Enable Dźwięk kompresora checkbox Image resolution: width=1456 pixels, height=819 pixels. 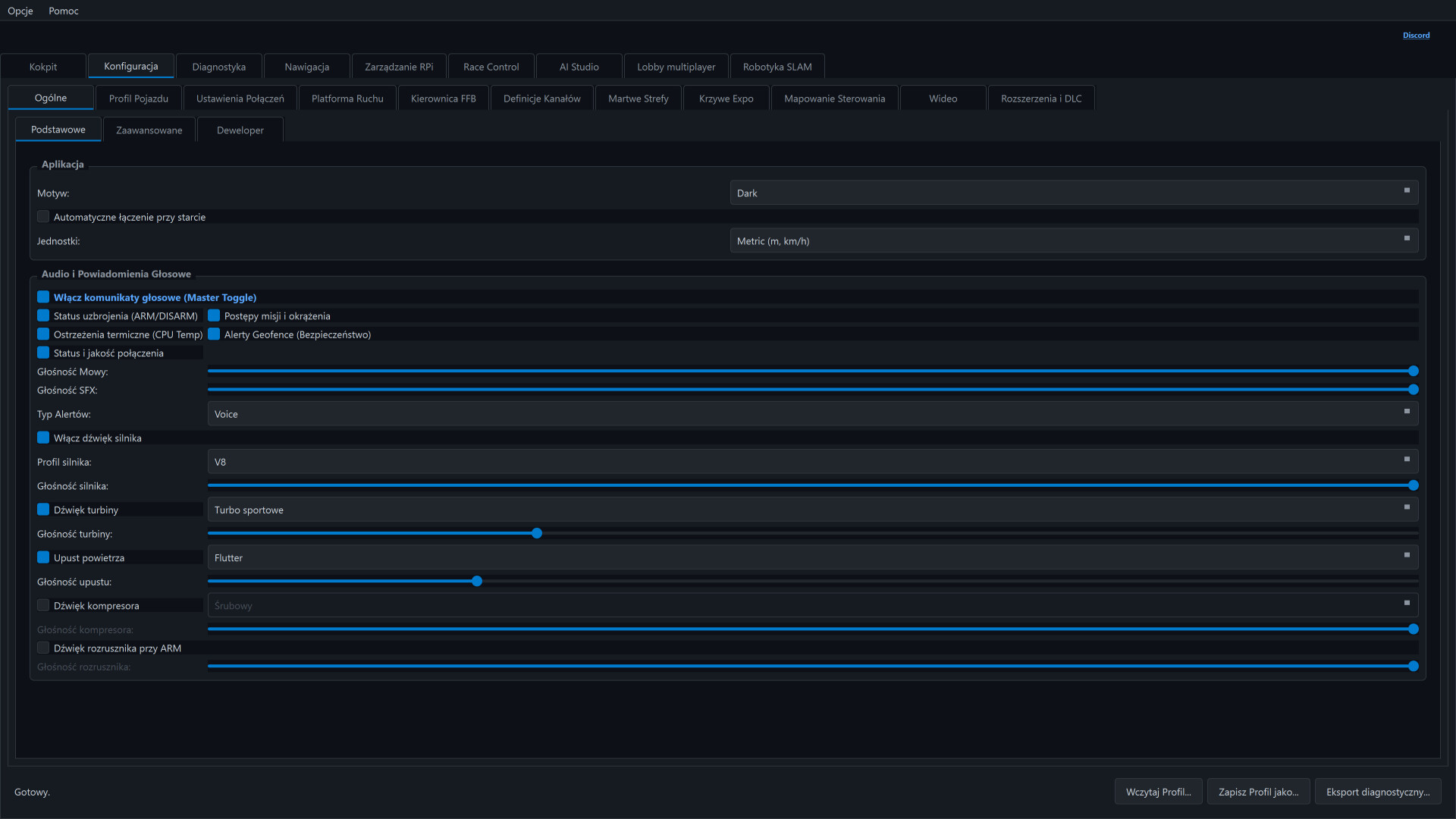(x=43, y=605)
